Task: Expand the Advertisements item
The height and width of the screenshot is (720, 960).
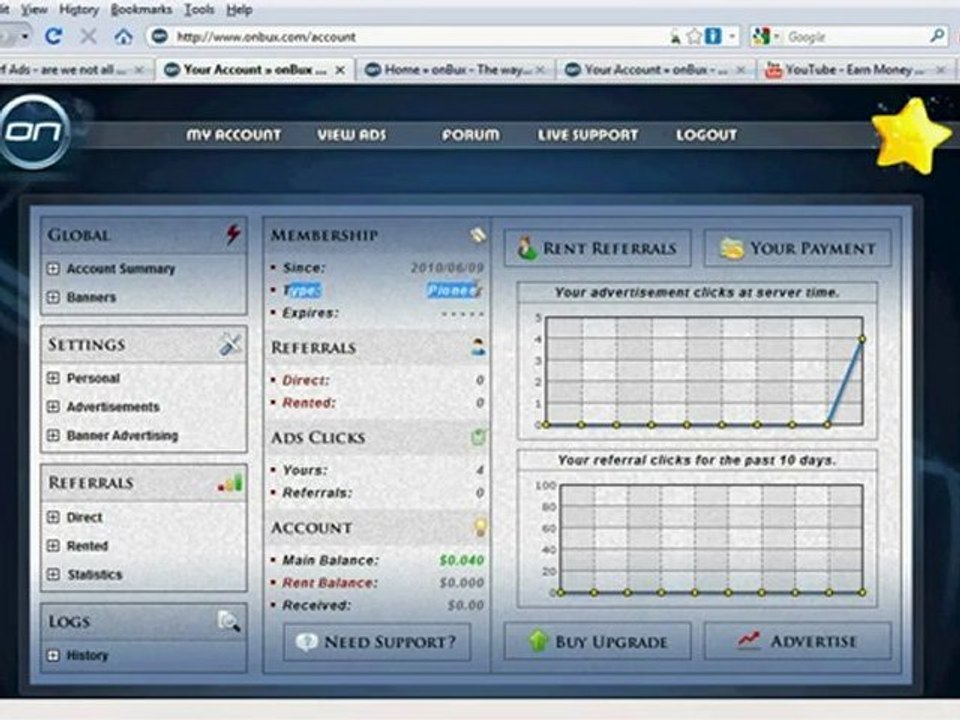Action: (53, 407)
